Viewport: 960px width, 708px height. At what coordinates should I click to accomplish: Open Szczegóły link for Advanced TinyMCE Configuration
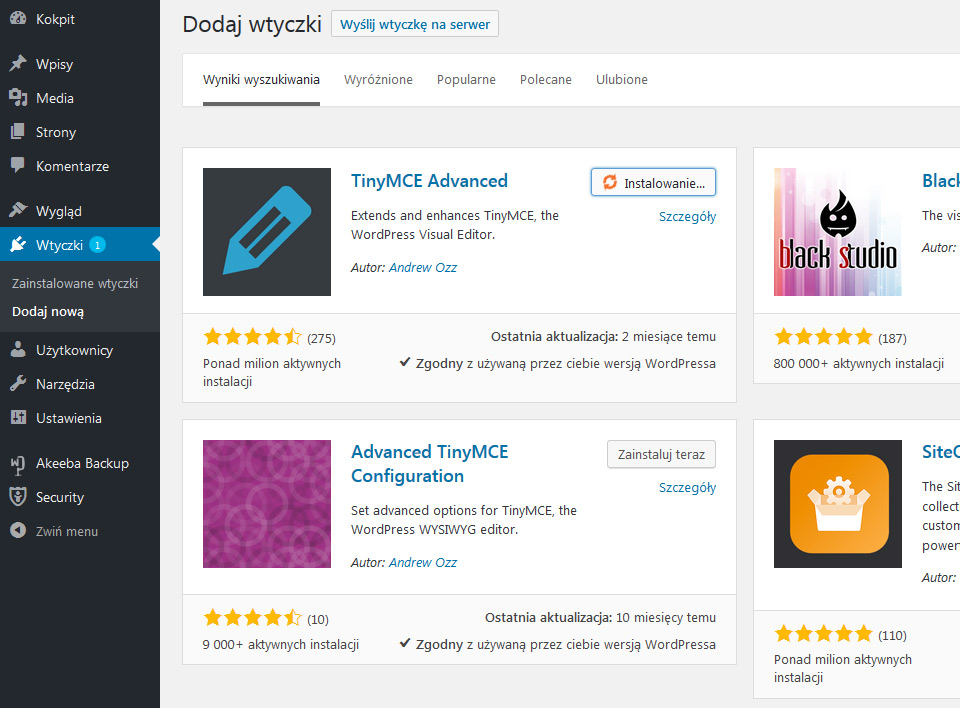click(x=687, y=488)
